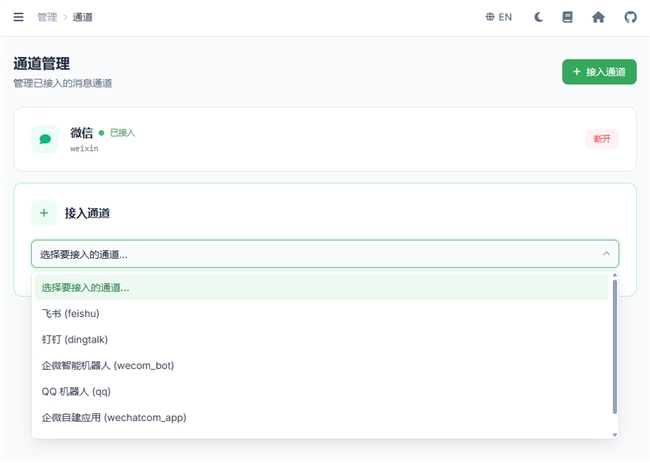This screenshot has width=650, height=463.
Task: Open the GitHub repository icon
Action: click(630, 17)
